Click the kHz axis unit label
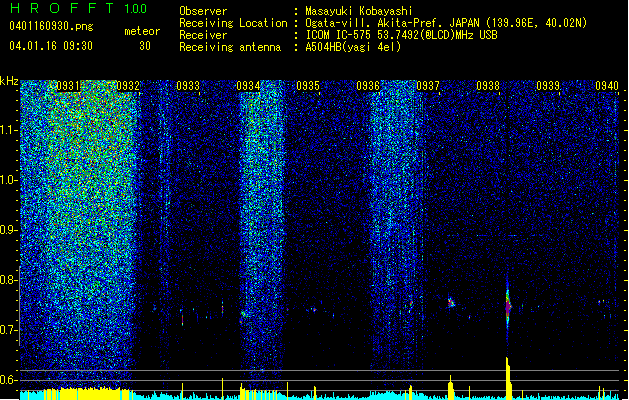This screenshot has height=400, width=629. [9, 81]
